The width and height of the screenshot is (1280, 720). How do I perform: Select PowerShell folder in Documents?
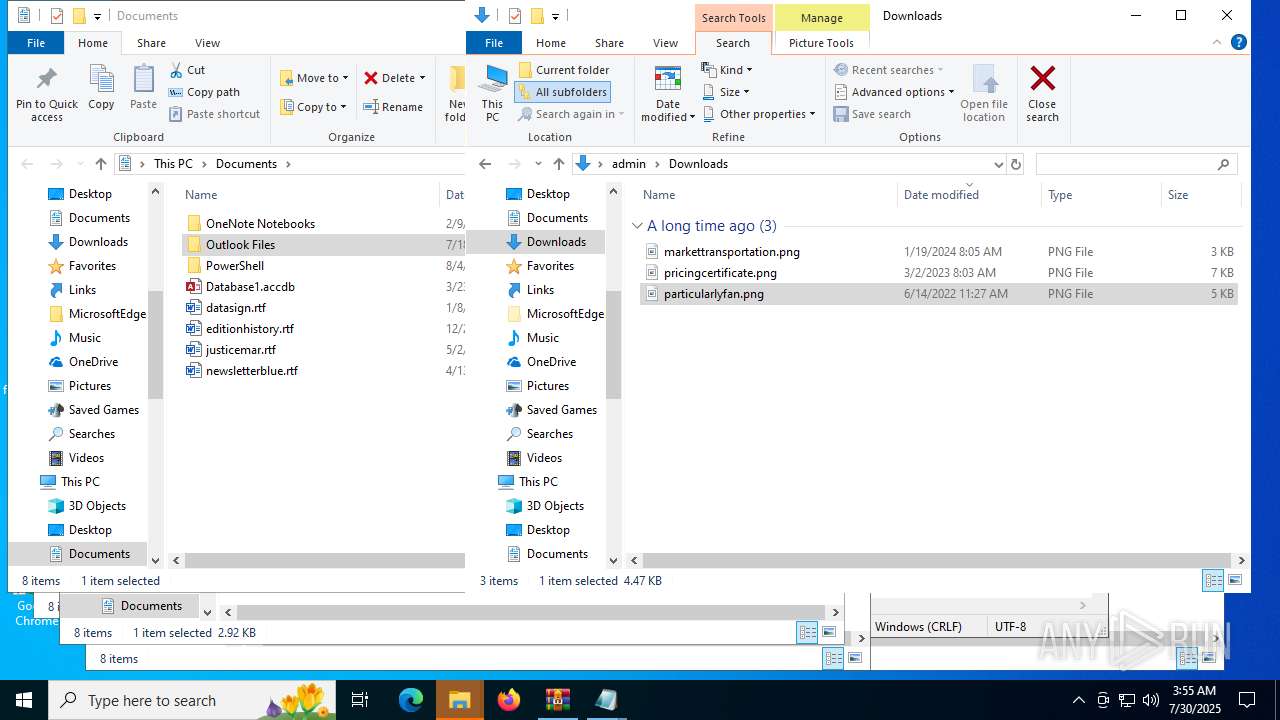[x=235, y=266]
